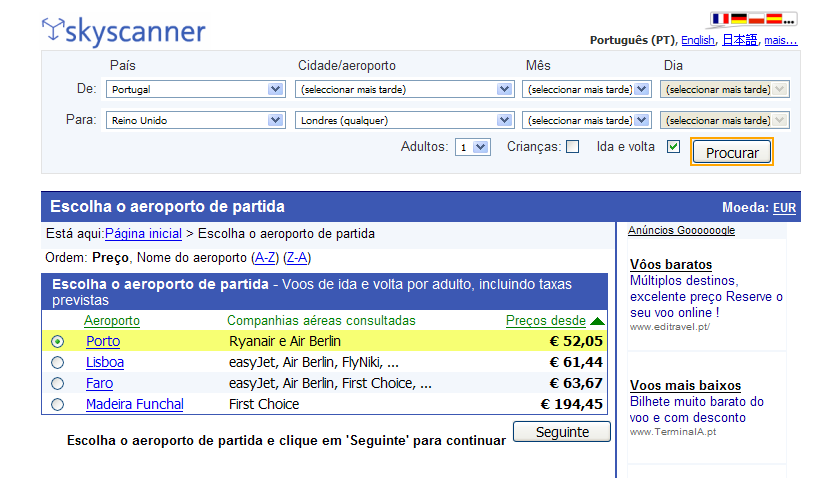The width and height of the screenshot is (822, 500).
Task: Sort airports by name A-Z
Action: [x=265, y=258]
